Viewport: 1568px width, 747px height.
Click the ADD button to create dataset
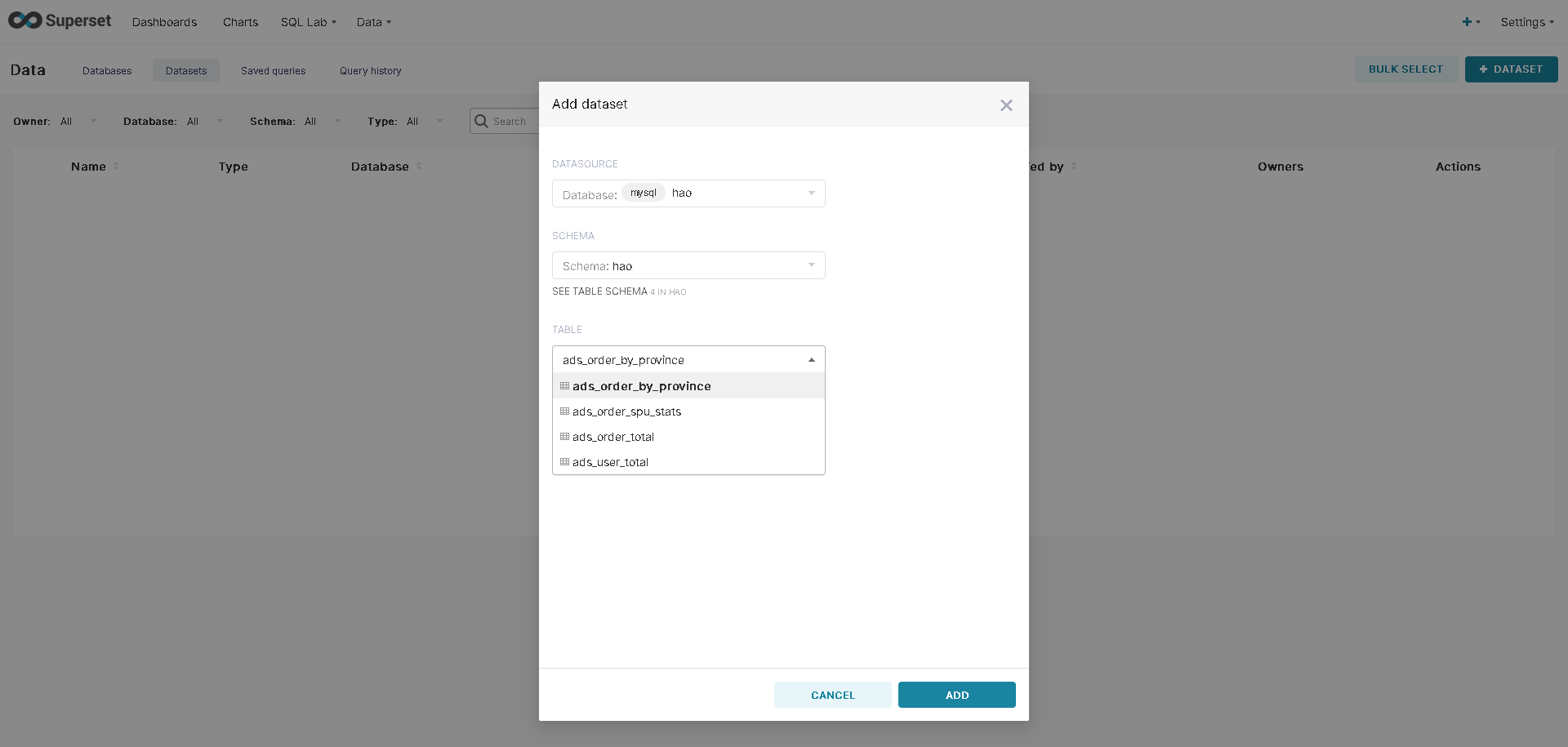(x=956, y=695)
